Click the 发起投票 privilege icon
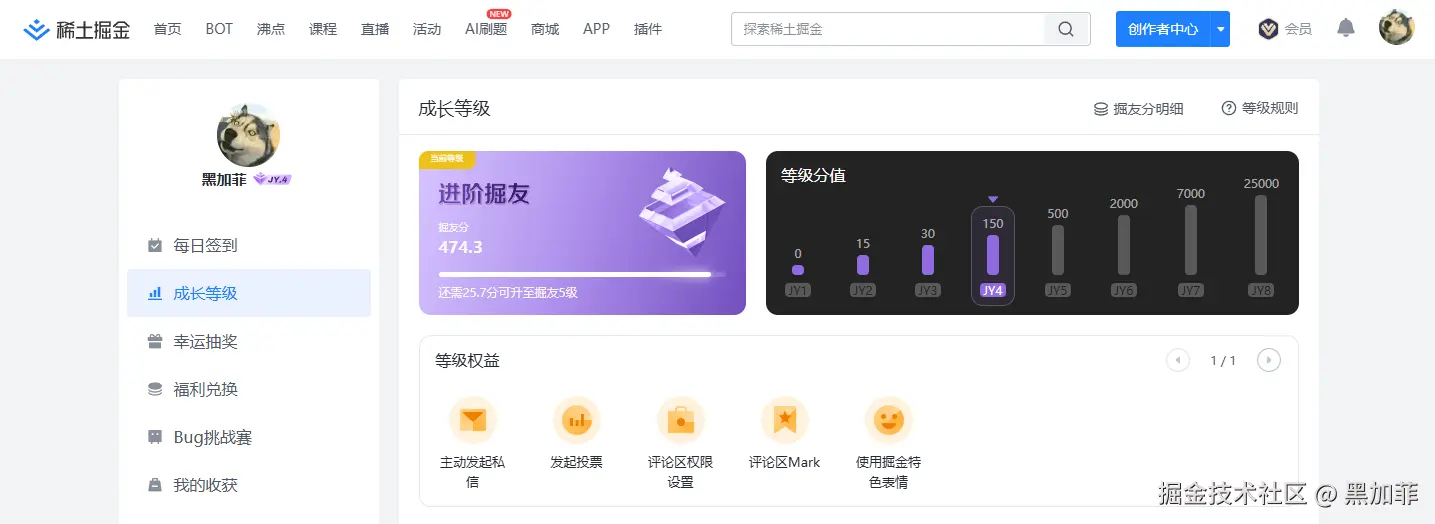Image resolution: width=1435 pixels, height=524 pixels. coord(576,421)
